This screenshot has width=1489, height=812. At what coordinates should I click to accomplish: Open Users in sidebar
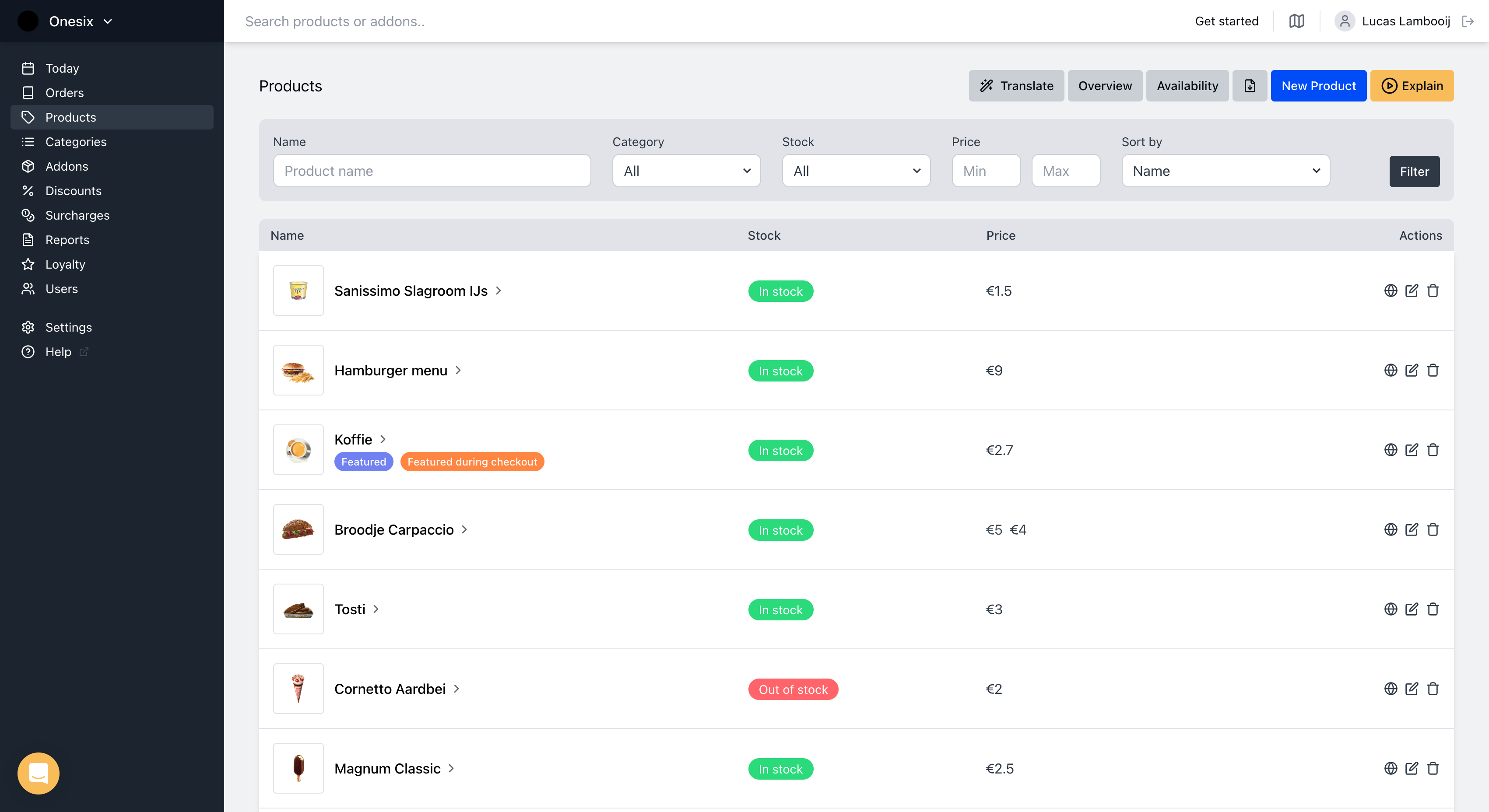click(112, 289)
